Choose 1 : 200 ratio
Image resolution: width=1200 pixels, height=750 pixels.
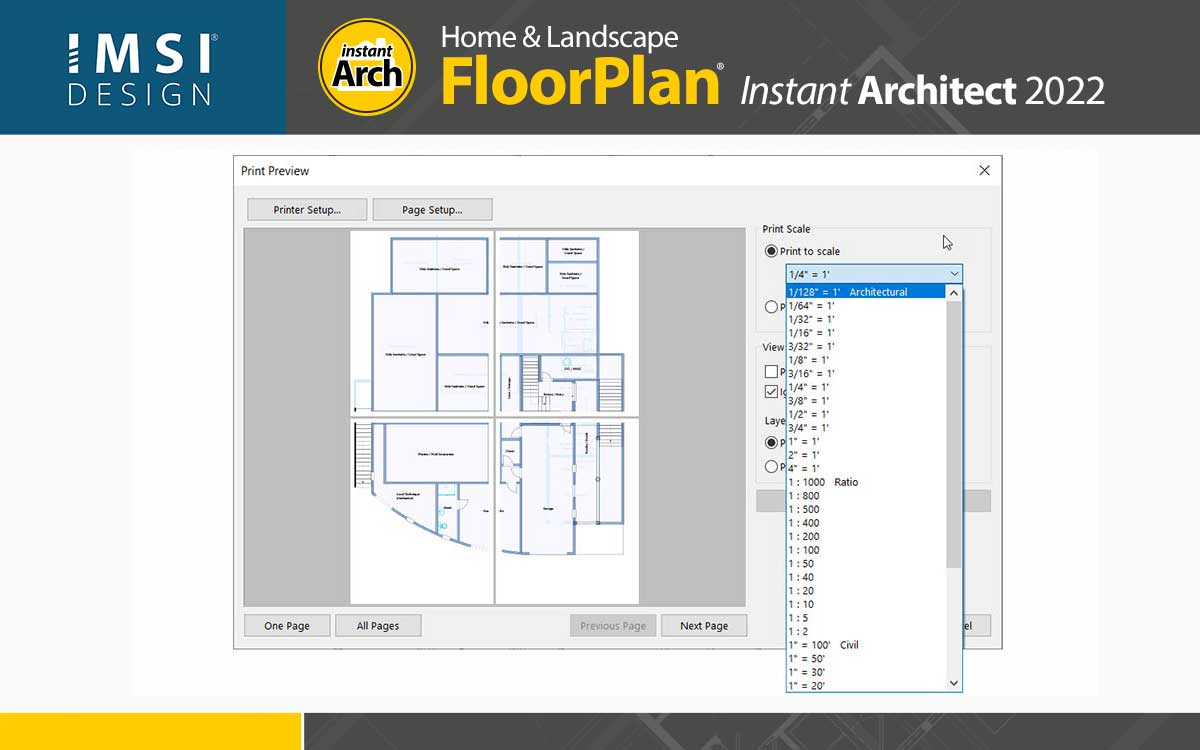tap(865, 536)
